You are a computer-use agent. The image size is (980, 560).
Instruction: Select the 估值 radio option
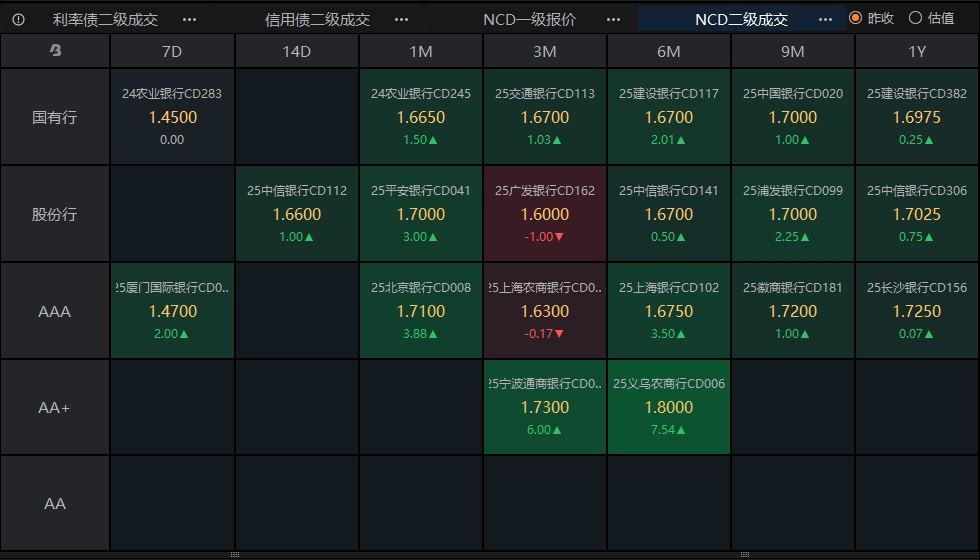pyautogui.click(x=931, y=18)
